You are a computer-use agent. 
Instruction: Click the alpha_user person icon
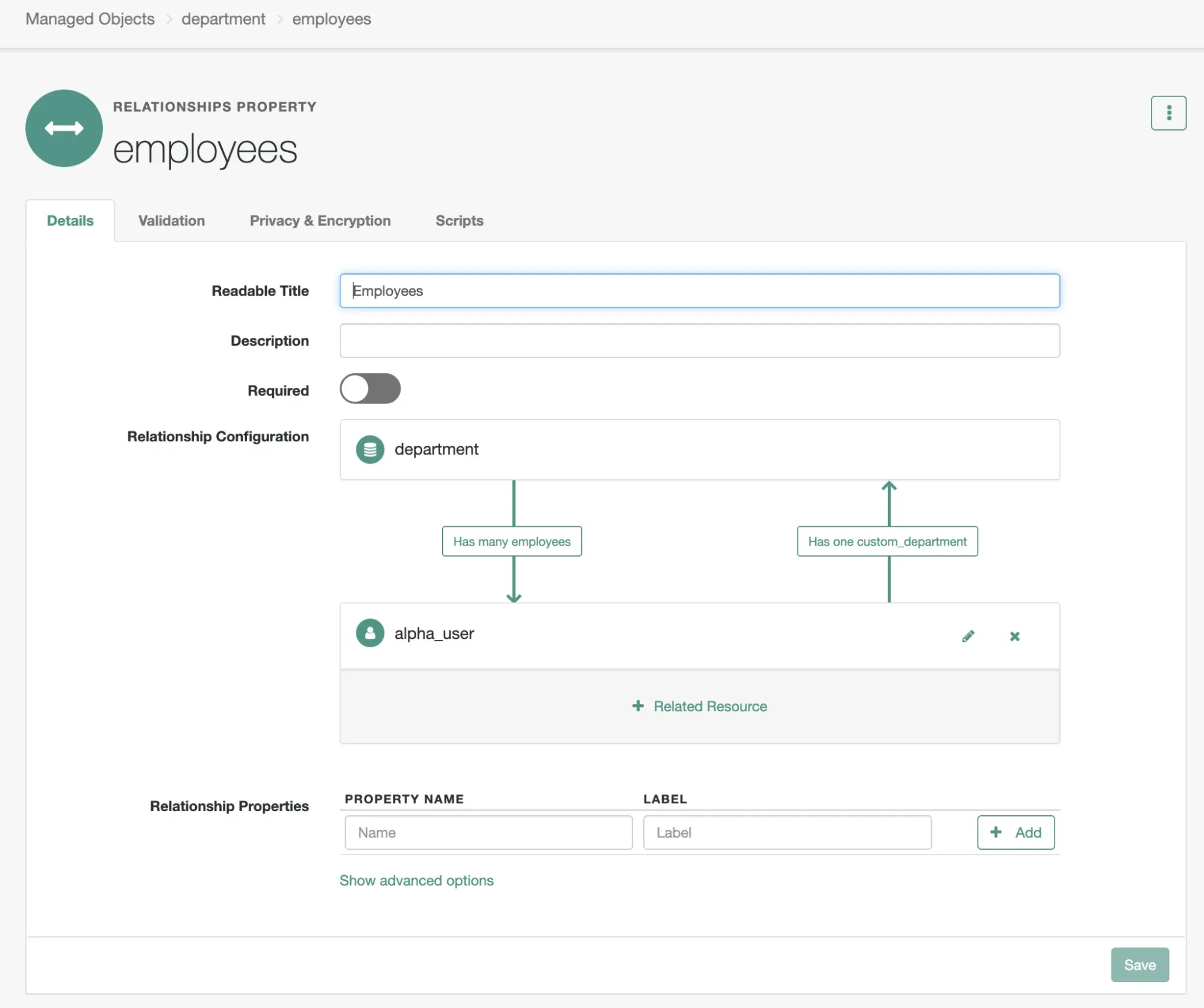[370, 633]
